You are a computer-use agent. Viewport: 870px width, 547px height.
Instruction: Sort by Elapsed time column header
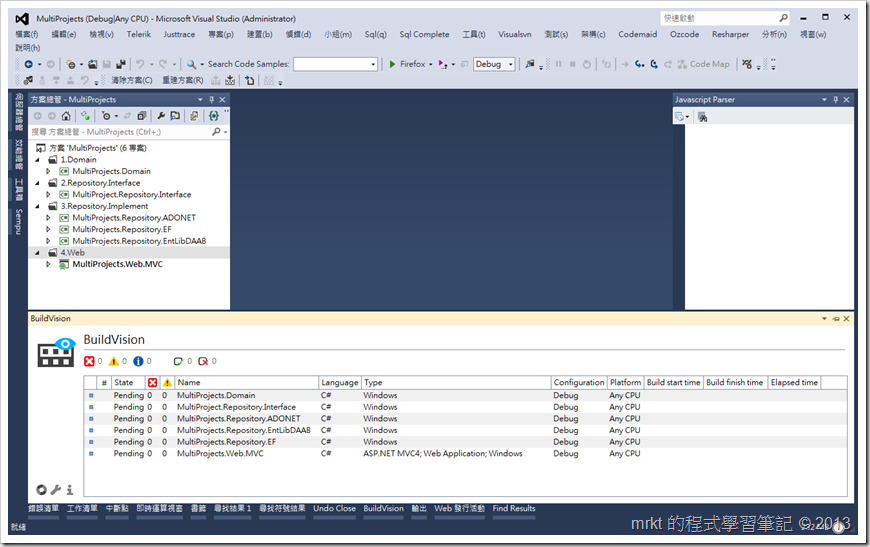click(794, 383)
